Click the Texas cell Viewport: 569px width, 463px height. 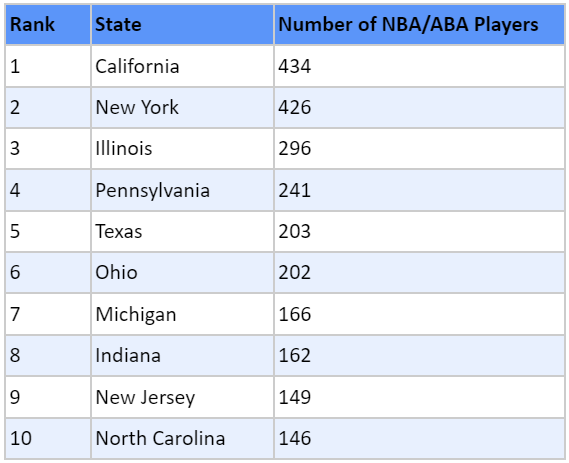[183, 232]
